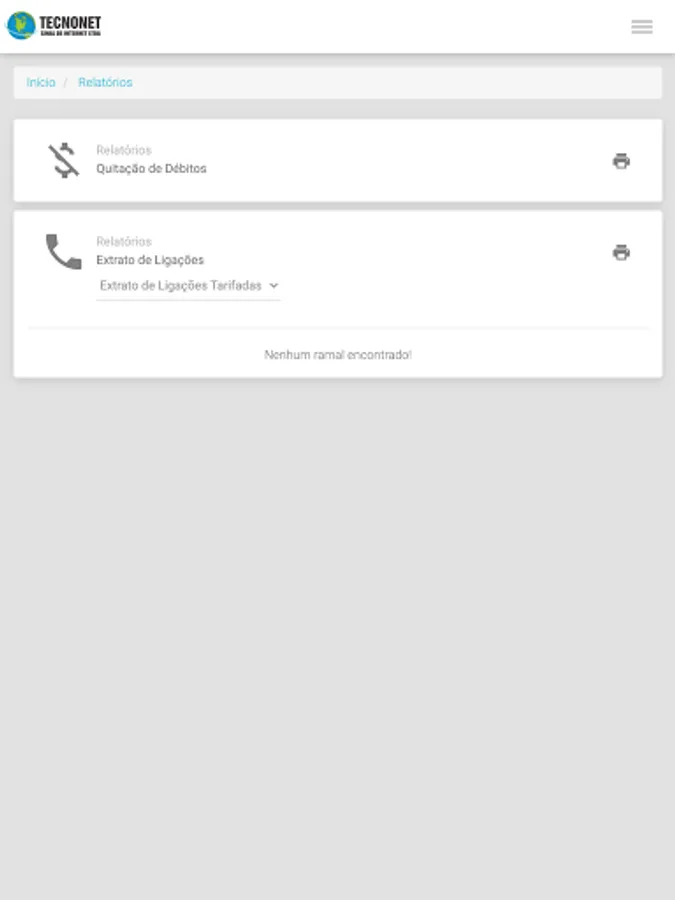
Task: Print the Extrato de Ligações report
Action: (x=621, y=253)
